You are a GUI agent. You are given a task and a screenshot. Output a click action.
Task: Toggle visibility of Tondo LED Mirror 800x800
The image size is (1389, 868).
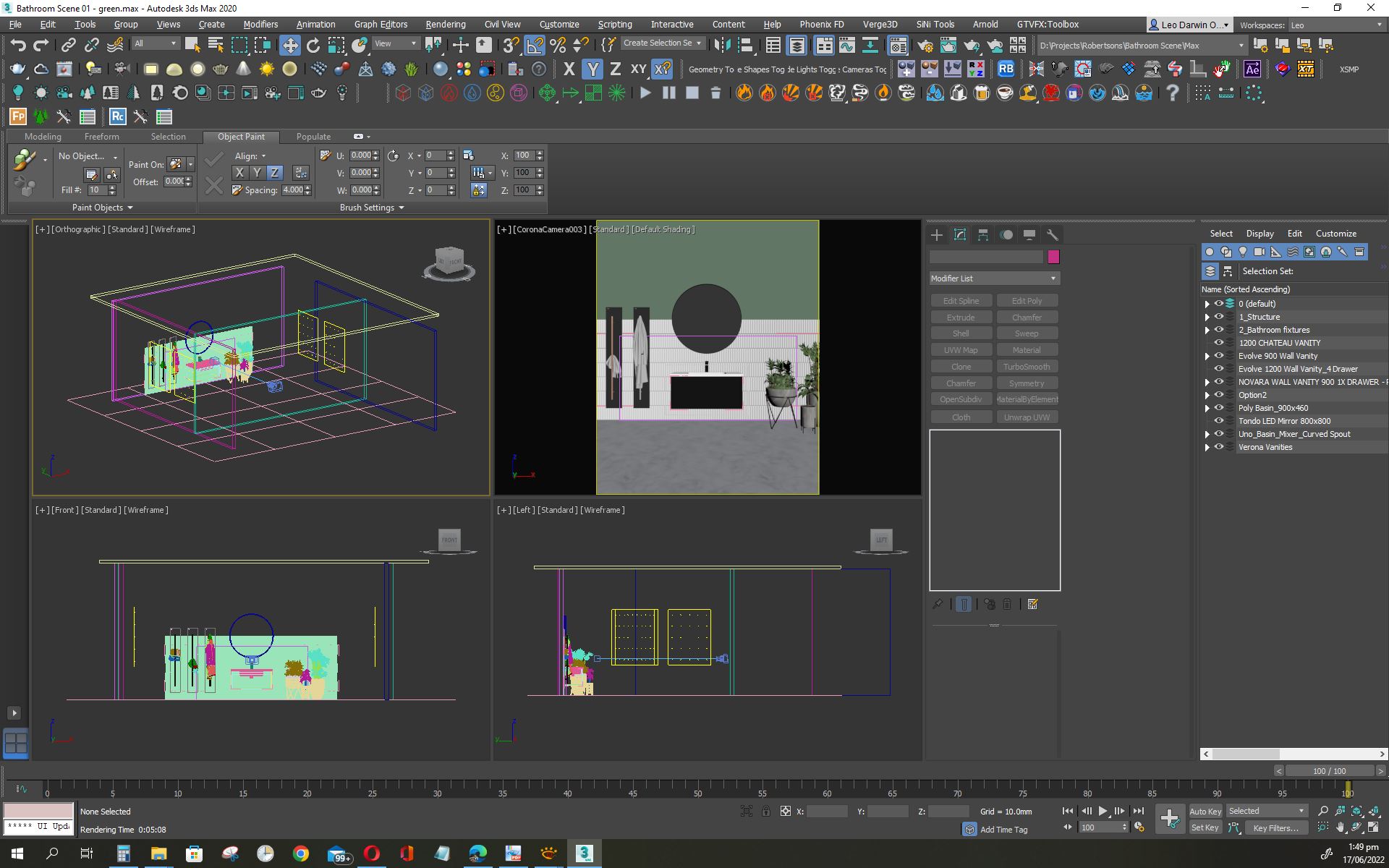1219,421
